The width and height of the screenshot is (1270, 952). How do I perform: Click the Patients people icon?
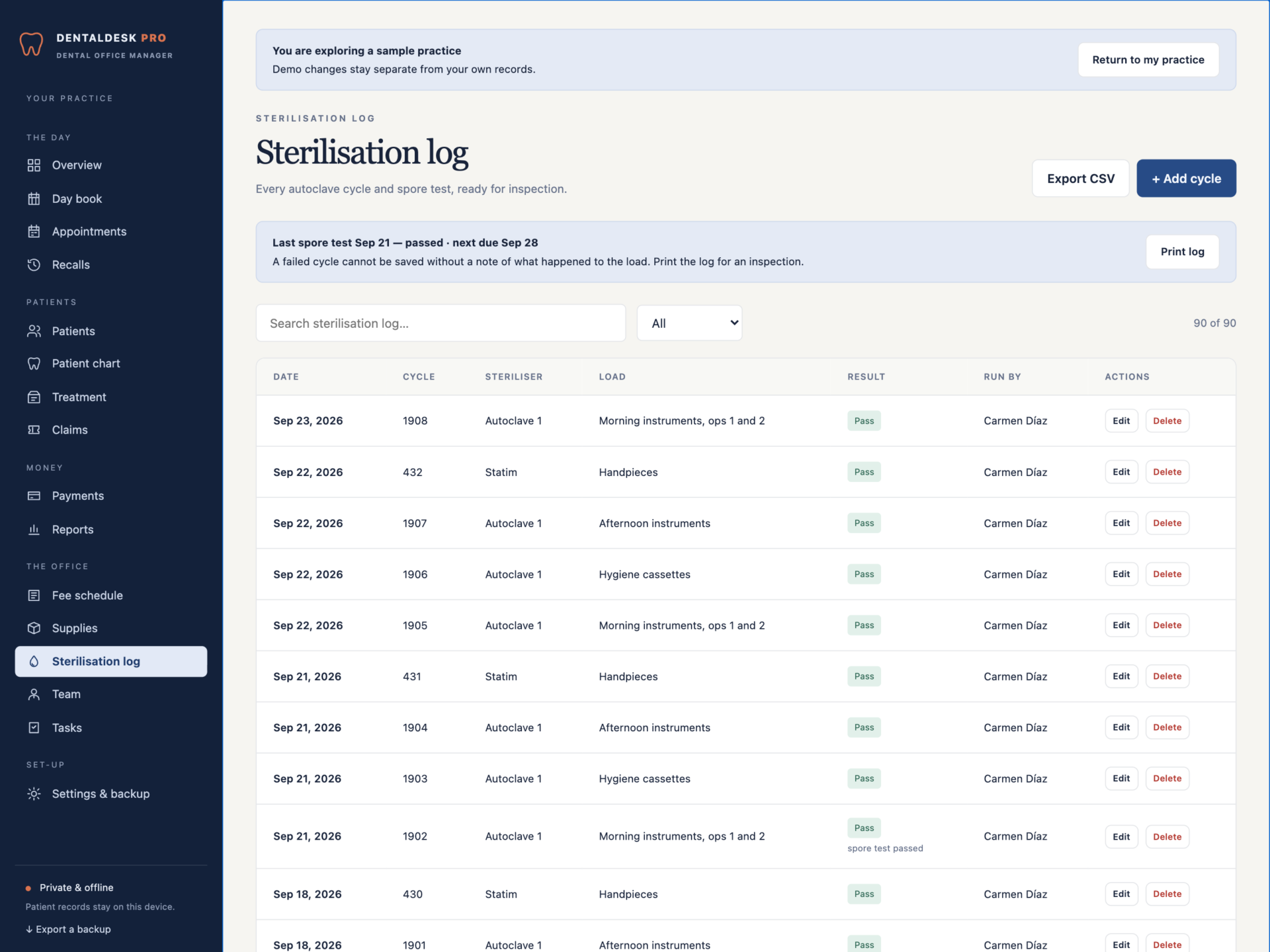pos(34,331)
